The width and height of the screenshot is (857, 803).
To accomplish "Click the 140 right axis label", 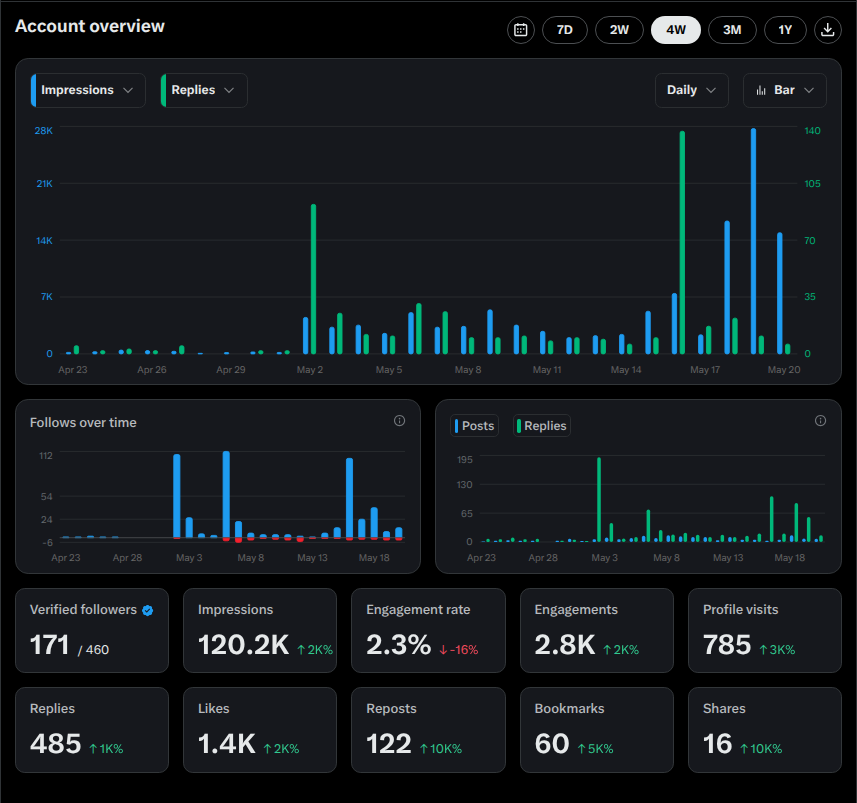I will 812,131.
